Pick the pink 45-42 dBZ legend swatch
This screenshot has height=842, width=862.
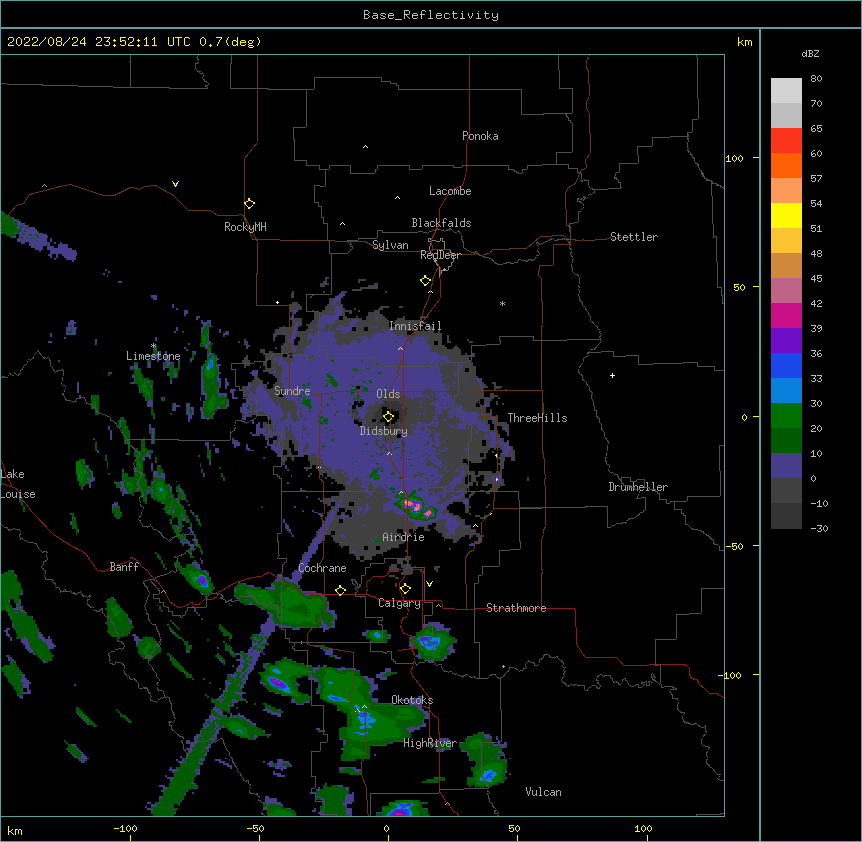tap(786, 291)
